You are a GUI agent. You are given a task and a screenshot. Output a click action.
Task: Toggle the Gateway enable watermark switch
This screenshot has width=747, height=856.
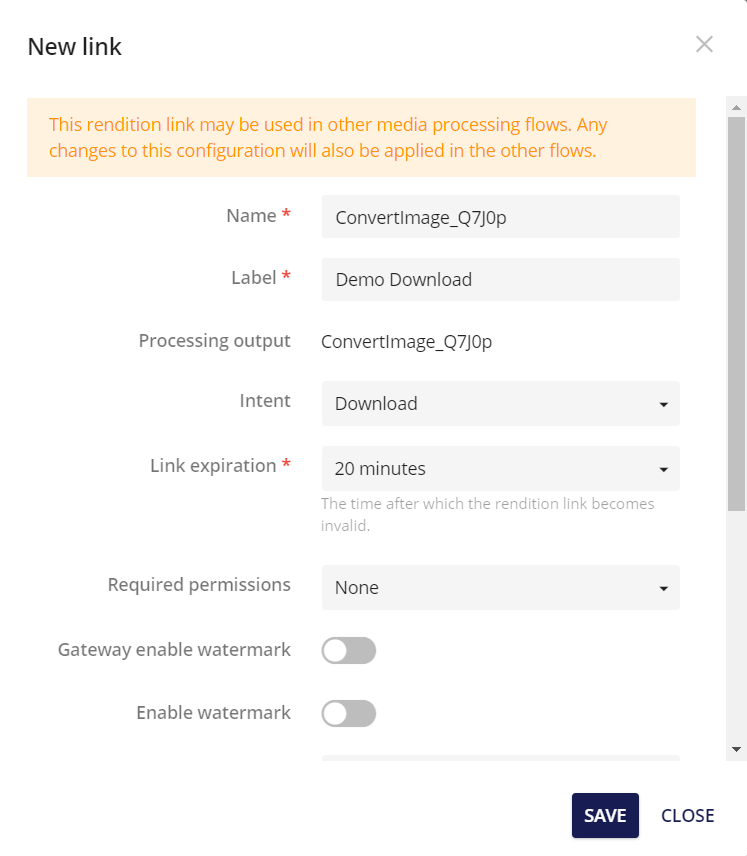click(348, 651)
